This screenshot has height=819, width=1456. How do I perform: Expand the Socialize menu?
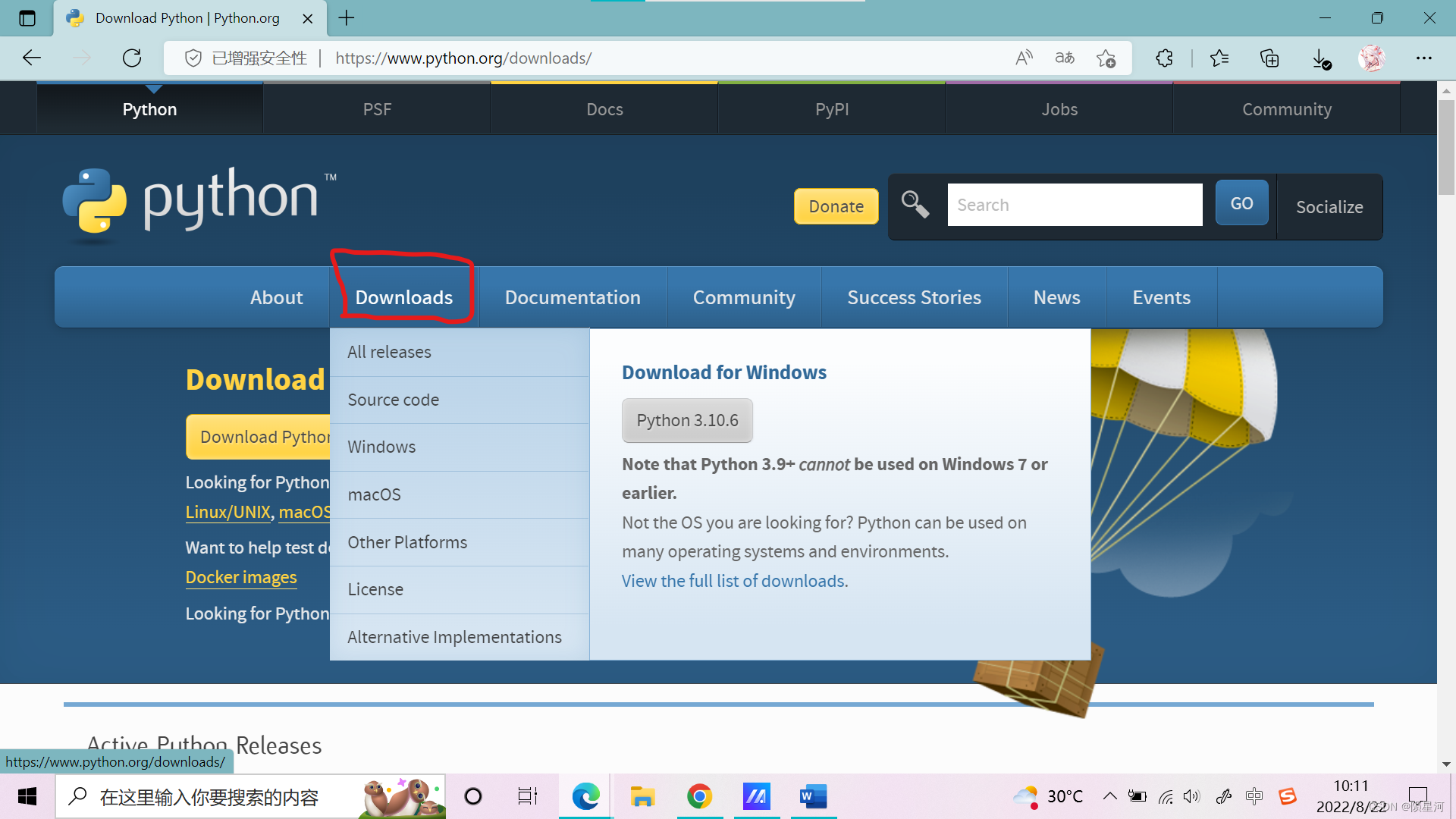point(1329,207)
